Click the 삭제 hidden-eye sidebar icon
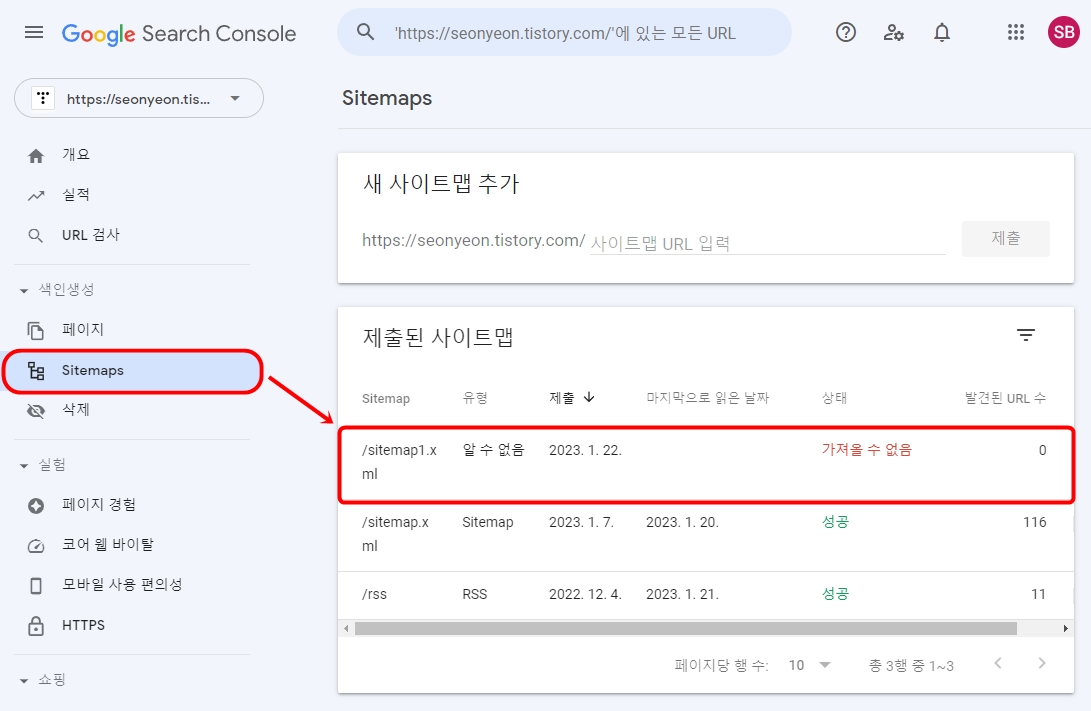1091x711 pixels. 35,410
